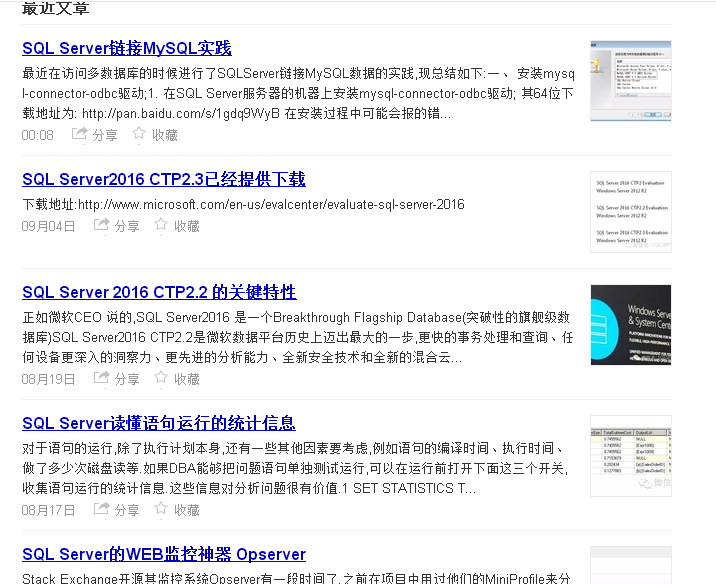This screenshot has width=716, height=584.
Task: Click share icon for the 08月17日 article
Action: (101, 509)
